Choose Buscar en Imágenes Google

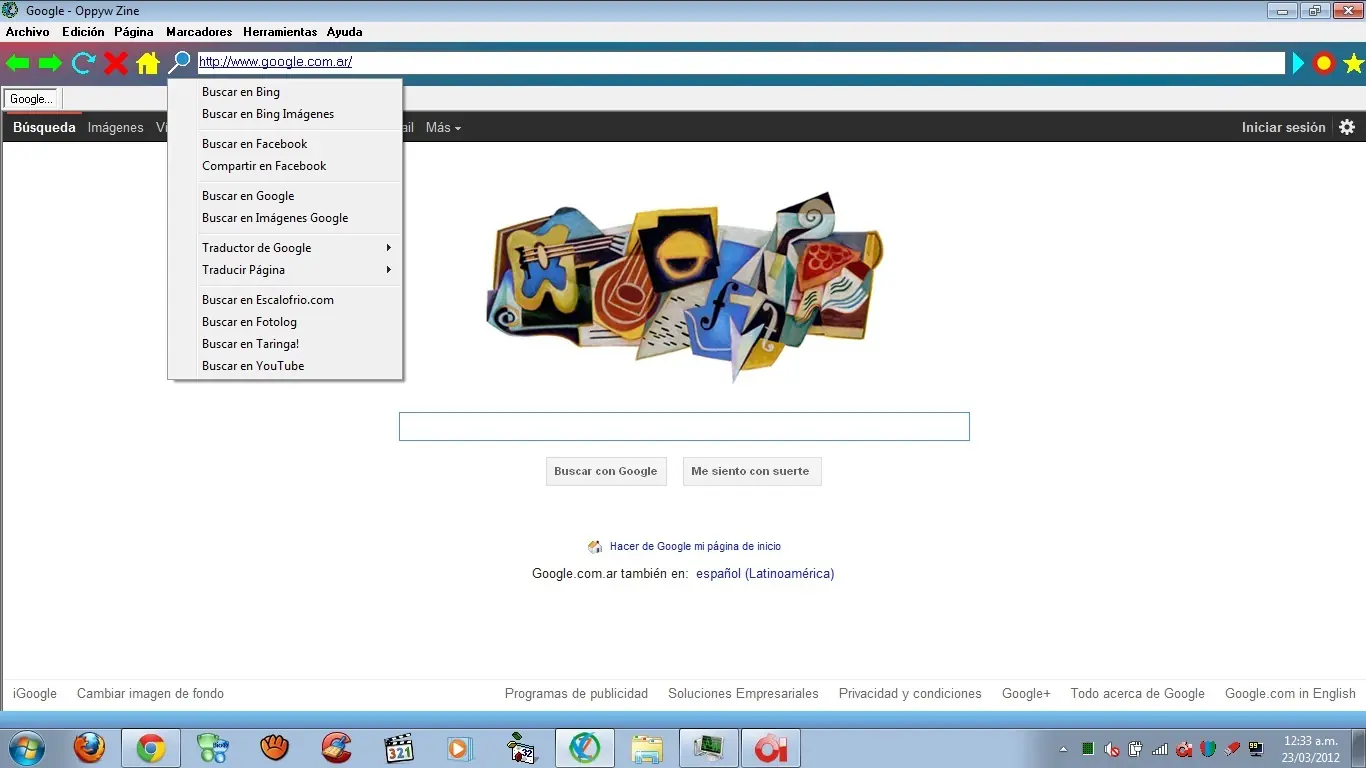click(x=285, y=218)
